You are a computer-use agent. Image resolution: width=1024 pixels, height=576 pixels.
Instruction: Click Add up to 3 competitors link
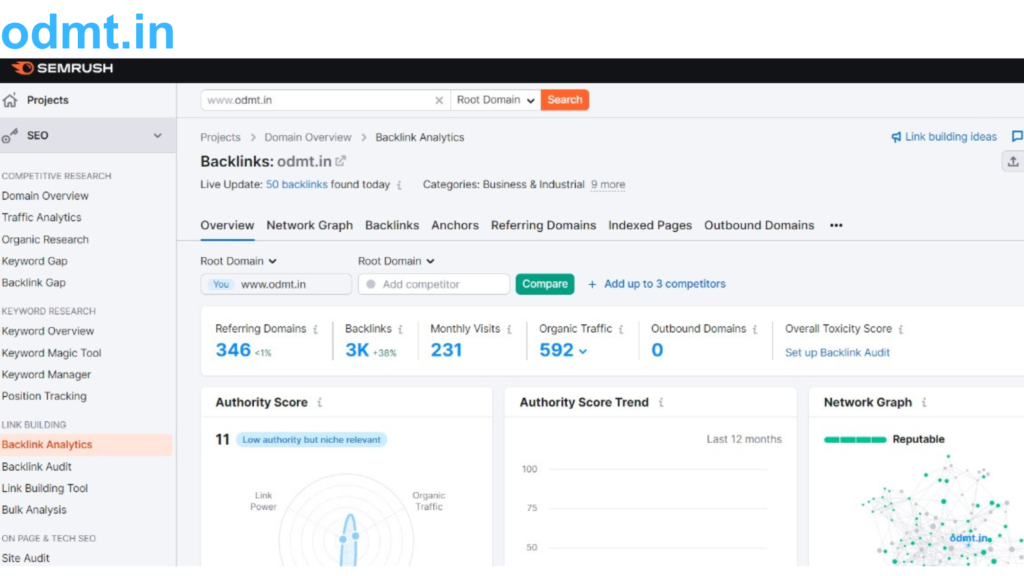(x=665, y=284)
